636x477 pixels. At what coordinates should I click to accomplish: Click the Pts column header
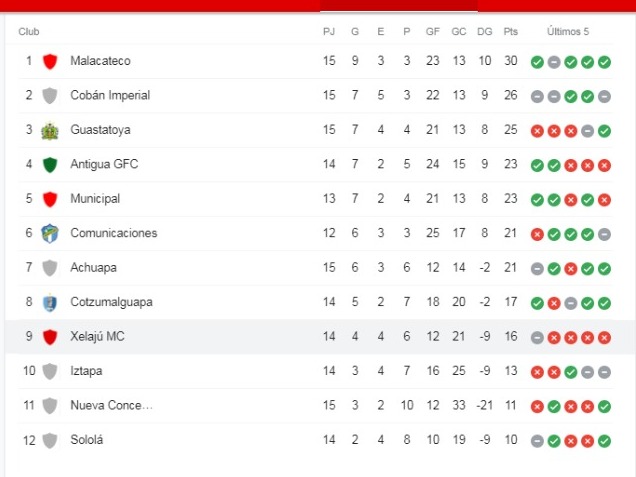click(511, 32)
